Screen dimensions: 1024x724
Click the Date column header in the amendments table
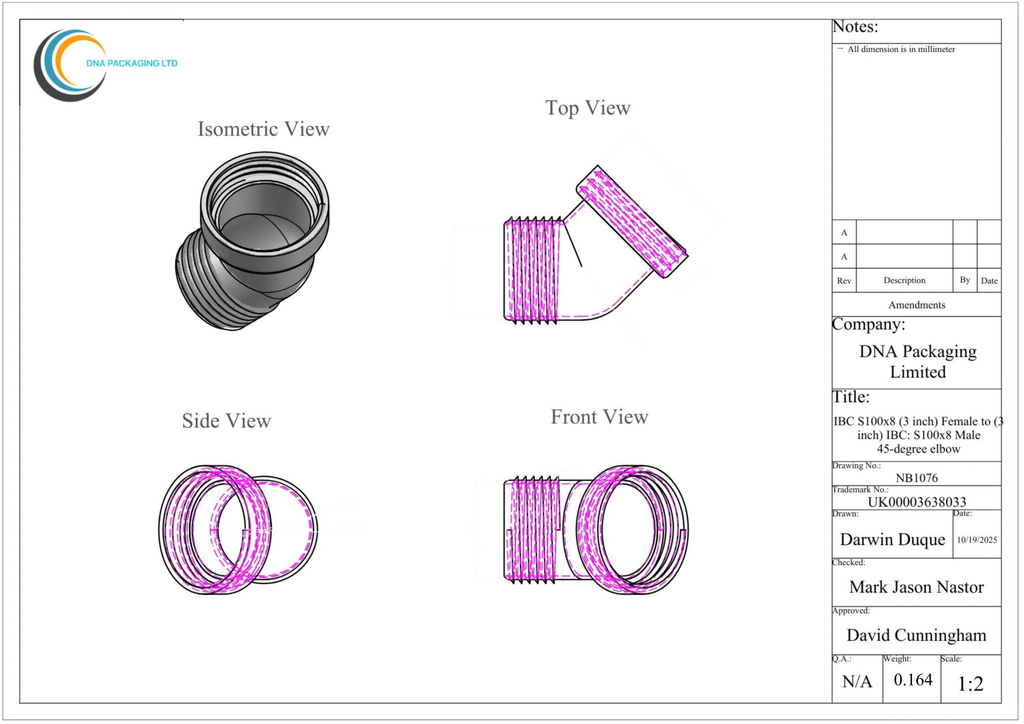(x=989, y=281)
